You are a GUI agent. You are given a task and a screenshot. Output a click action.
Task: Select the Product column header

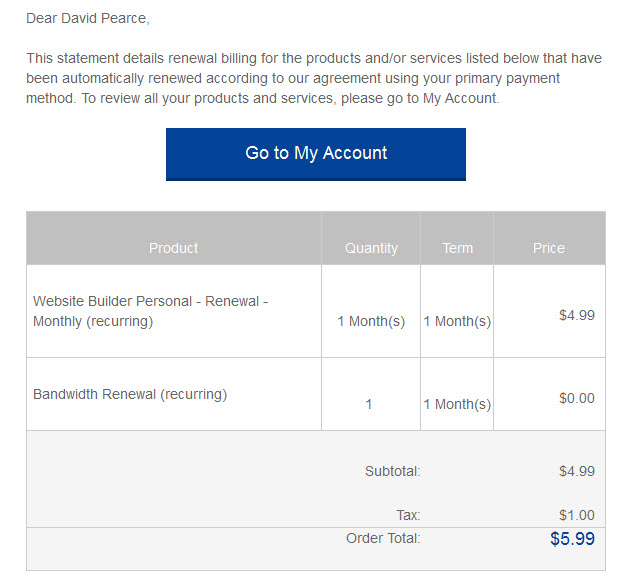click(x=174, y=248)
